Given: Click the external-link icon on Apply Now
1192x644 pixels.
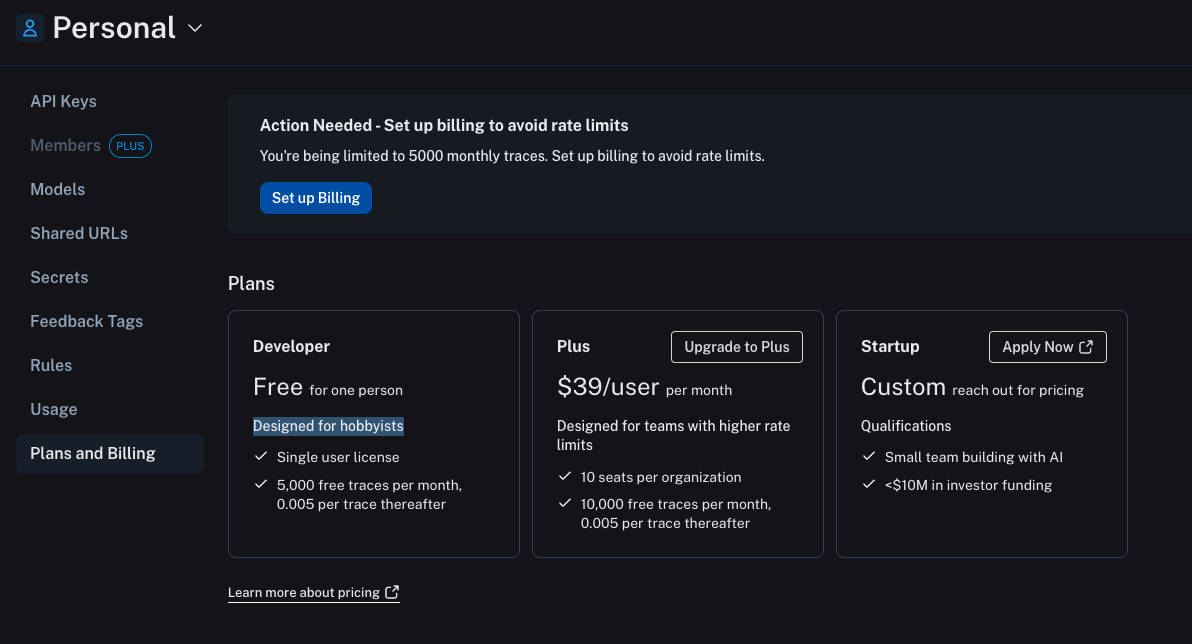Looking at the screenshot, I should coord(1086,347).
